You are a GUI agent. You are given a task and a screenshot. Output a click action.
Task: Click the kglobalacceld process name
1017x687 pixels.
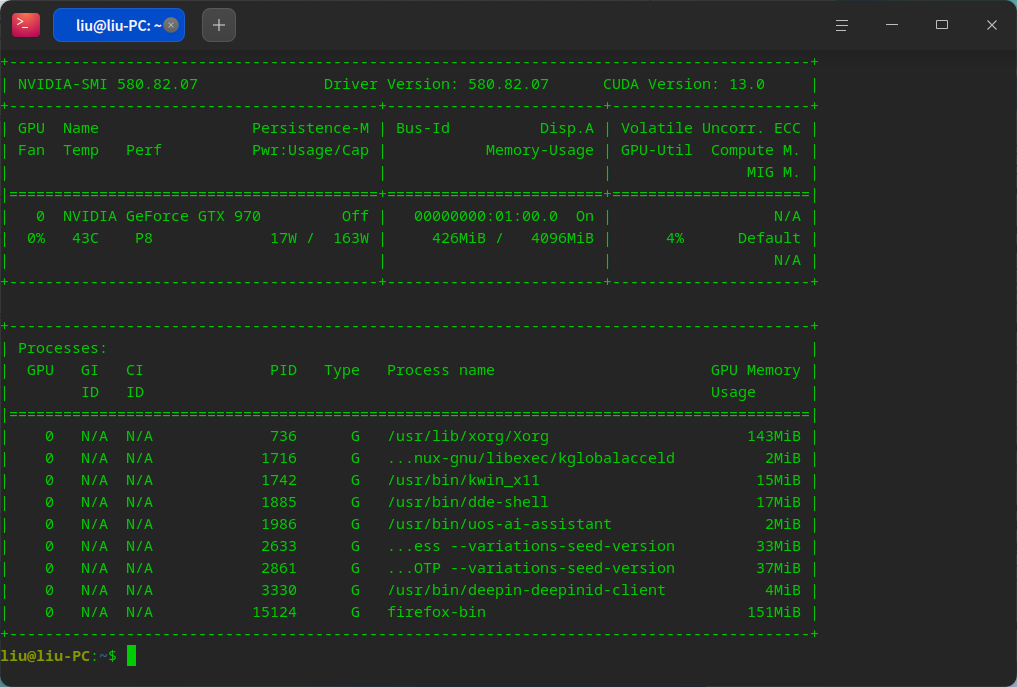(x=531, y=458)
